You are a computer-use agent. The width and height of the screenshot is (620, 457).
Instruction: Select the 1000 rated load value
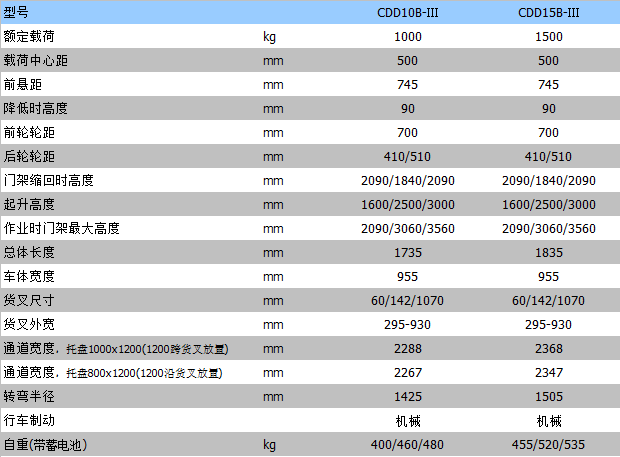coord(408,36)
